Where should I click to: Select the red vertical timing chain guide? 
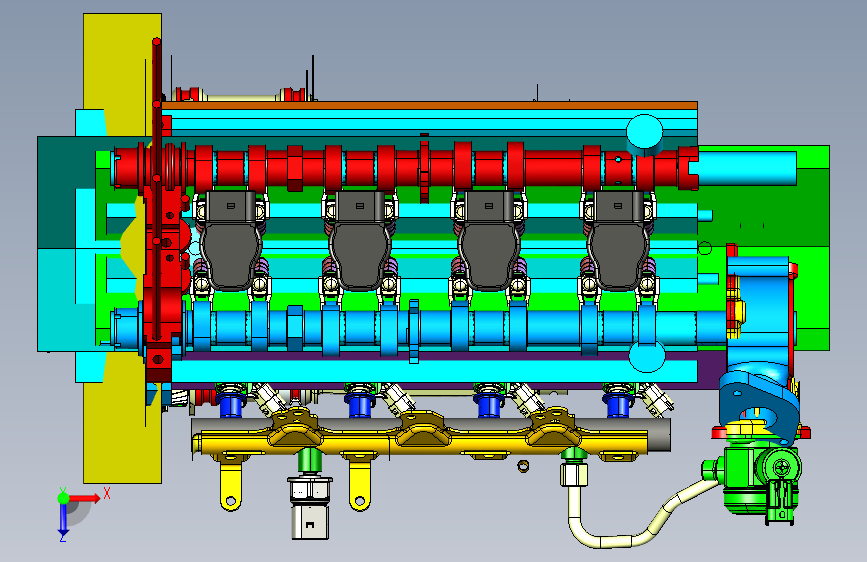(x=157, y=188)
